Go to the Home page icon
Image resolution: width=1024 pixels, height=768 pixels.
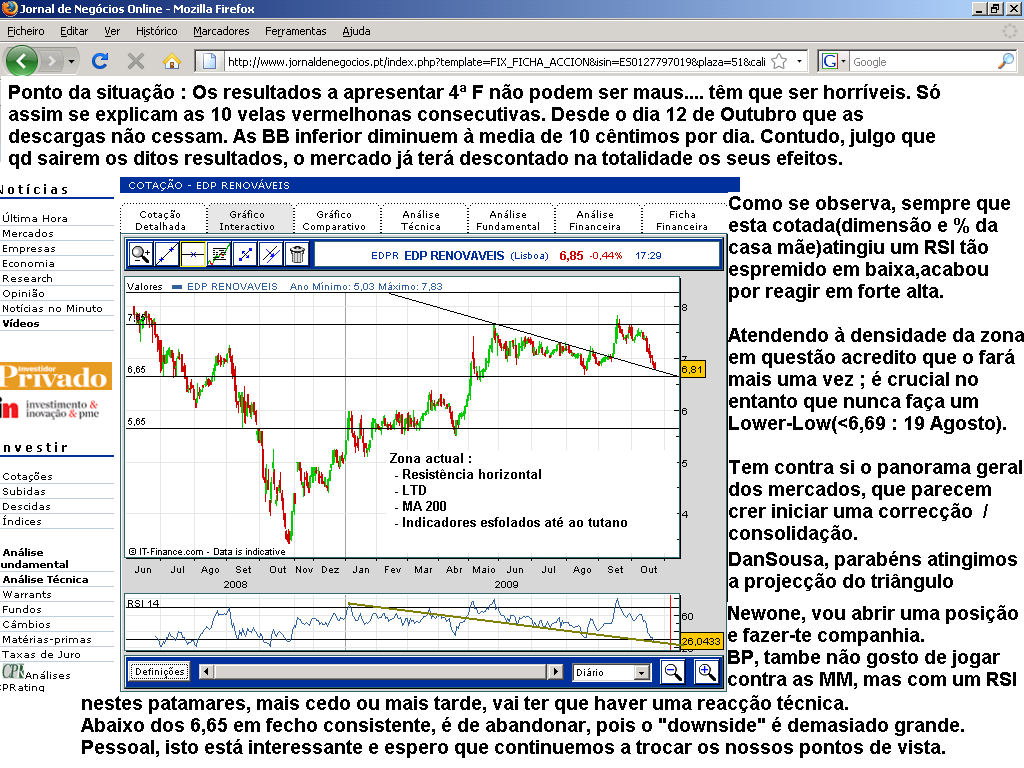[x=172, y=61]
